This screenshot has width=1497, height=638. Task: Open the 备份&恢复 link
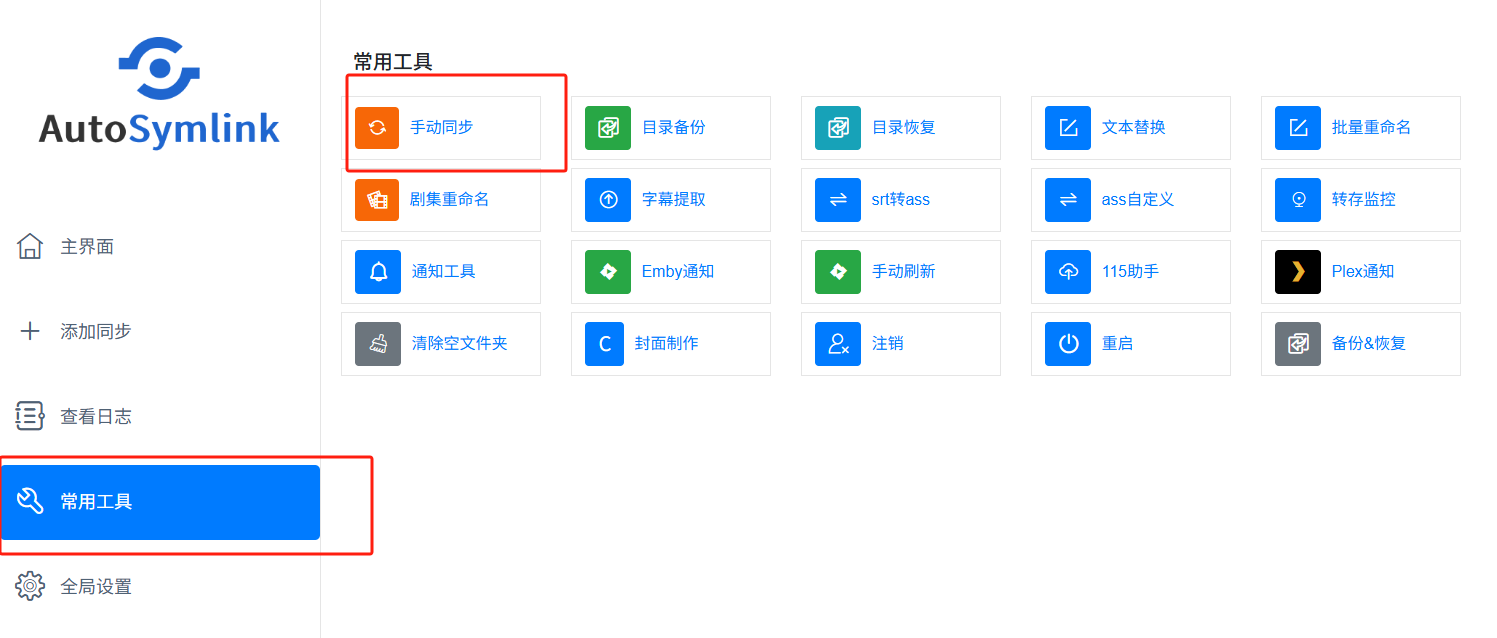tap(1369, 344)
